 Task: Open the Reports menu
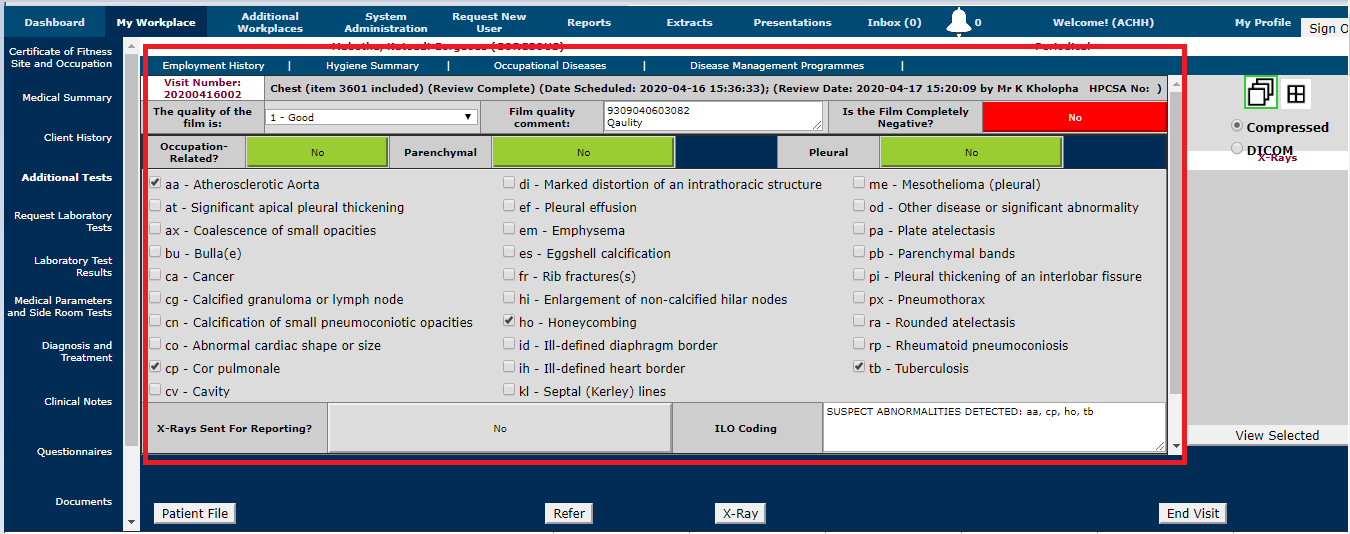[x=589, y=22]
